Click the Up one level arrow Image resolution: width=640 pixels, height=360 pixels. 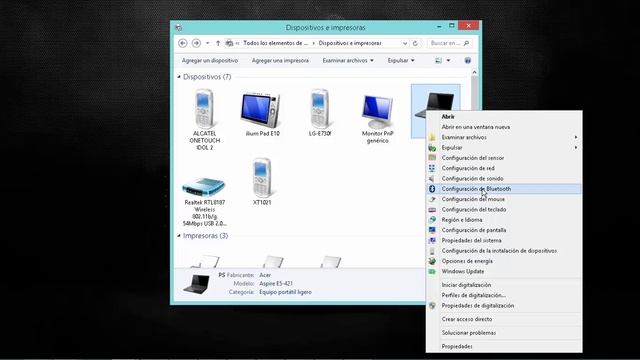[x=218, y=43]
